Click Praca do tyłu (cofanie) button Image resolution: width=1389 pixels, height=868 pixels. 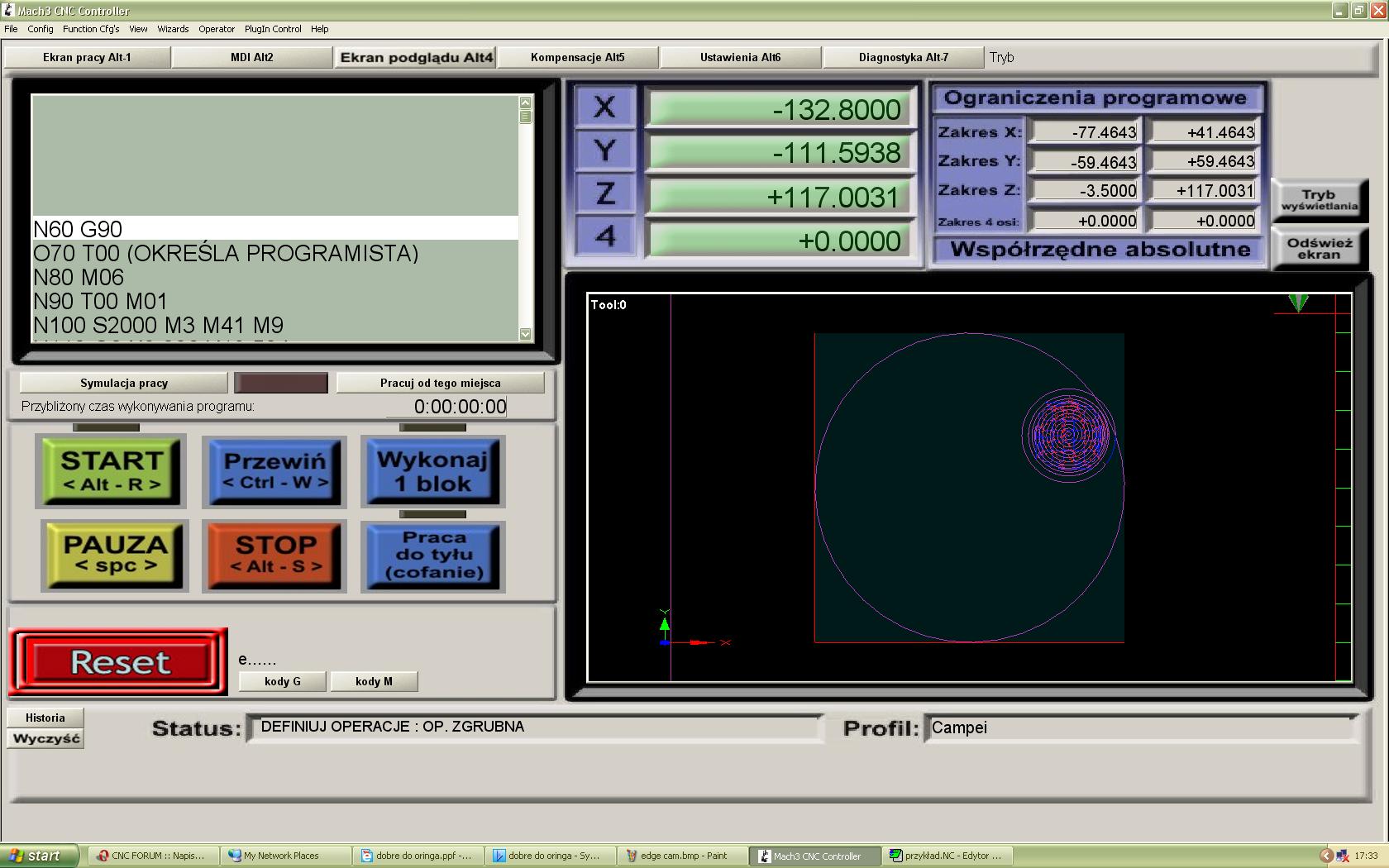(433, 556)
